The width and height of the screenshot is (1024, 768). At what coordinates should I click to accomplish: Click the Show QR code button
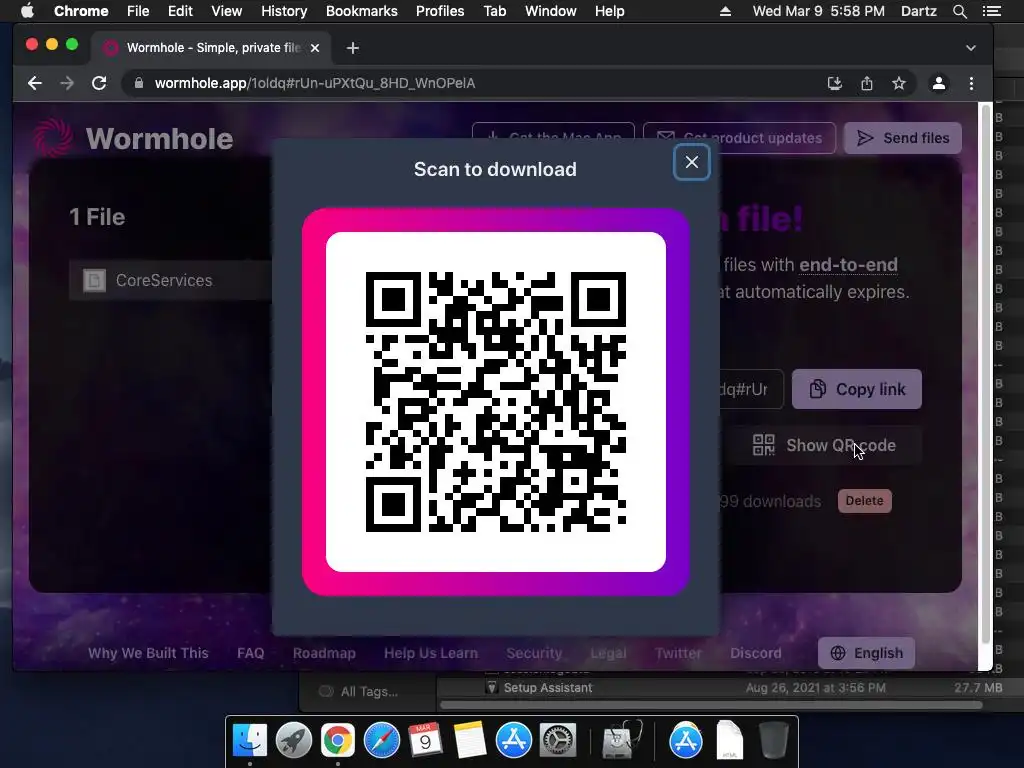tap(824, 445)
